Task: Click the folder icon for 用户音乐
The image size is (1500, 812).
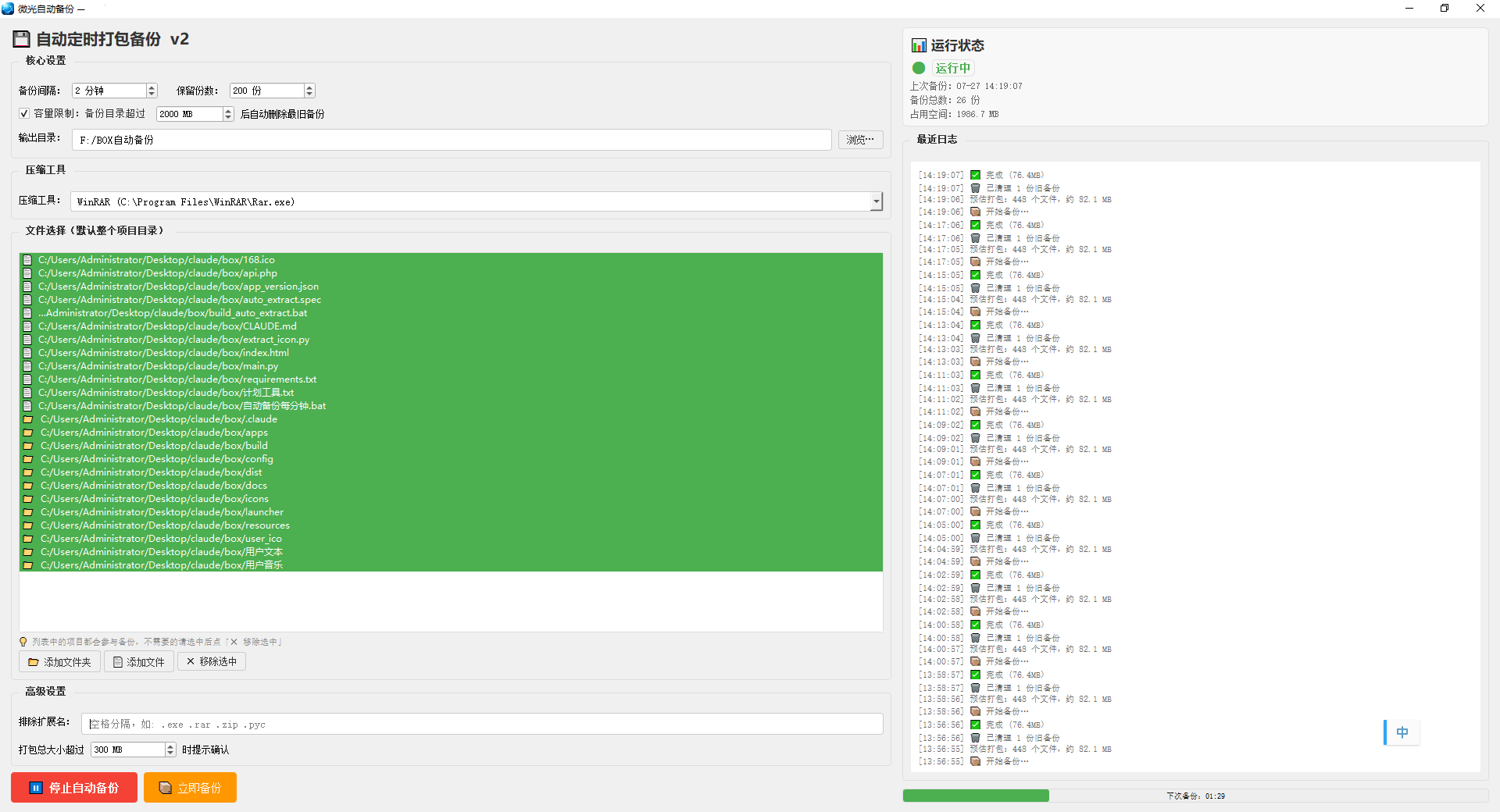Action: (28, 565)
